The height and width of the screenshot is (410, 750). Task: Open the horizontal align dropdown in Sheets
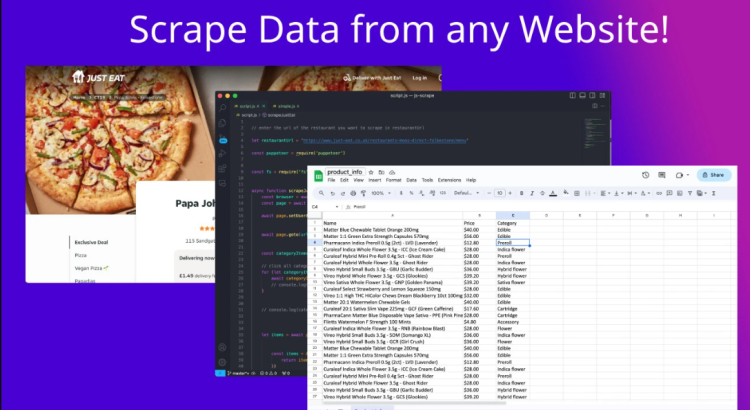click(x=606, y=193)
